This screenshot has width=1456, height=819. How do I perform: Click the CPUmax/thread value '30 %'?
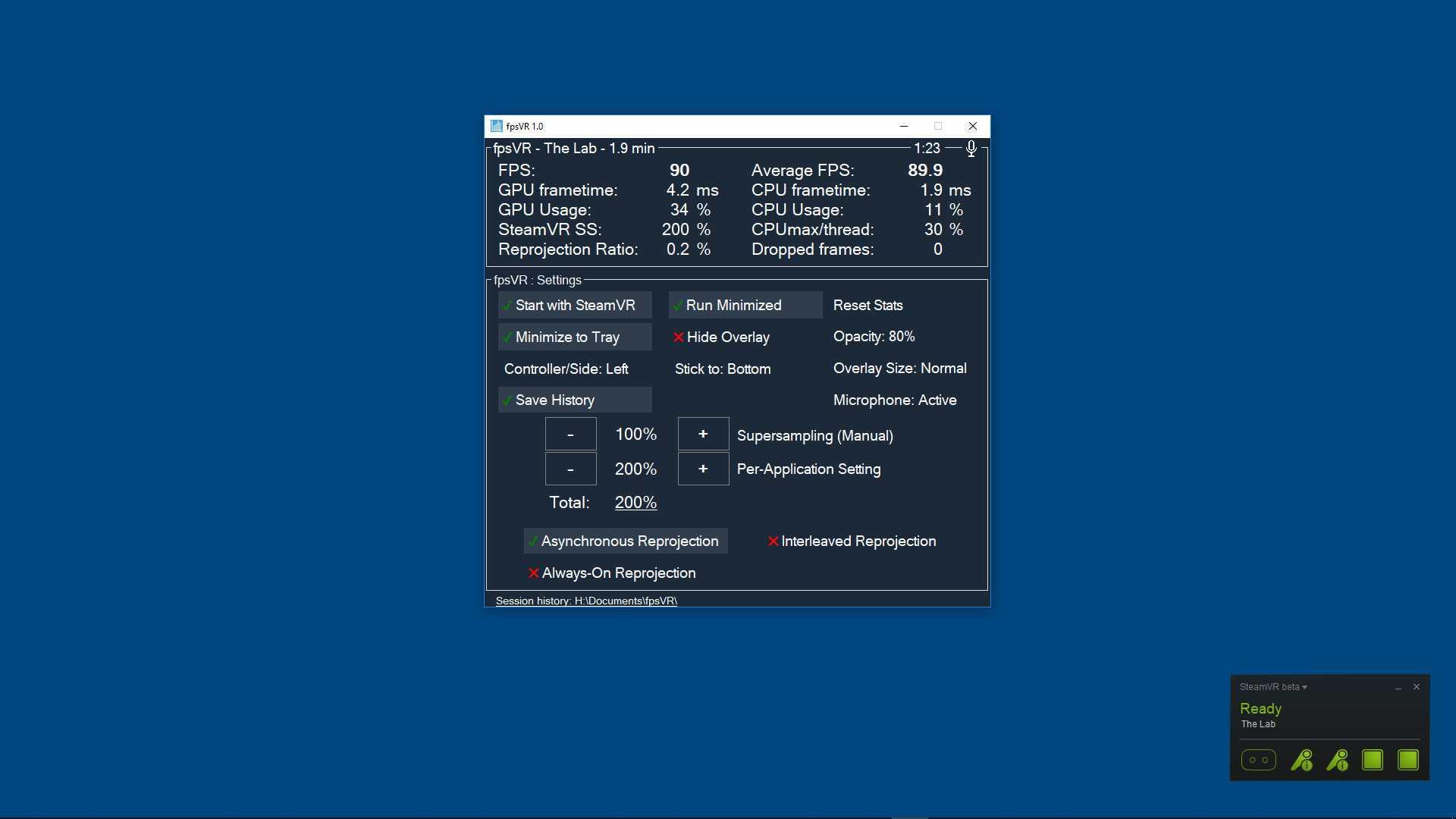pos(943,229)
